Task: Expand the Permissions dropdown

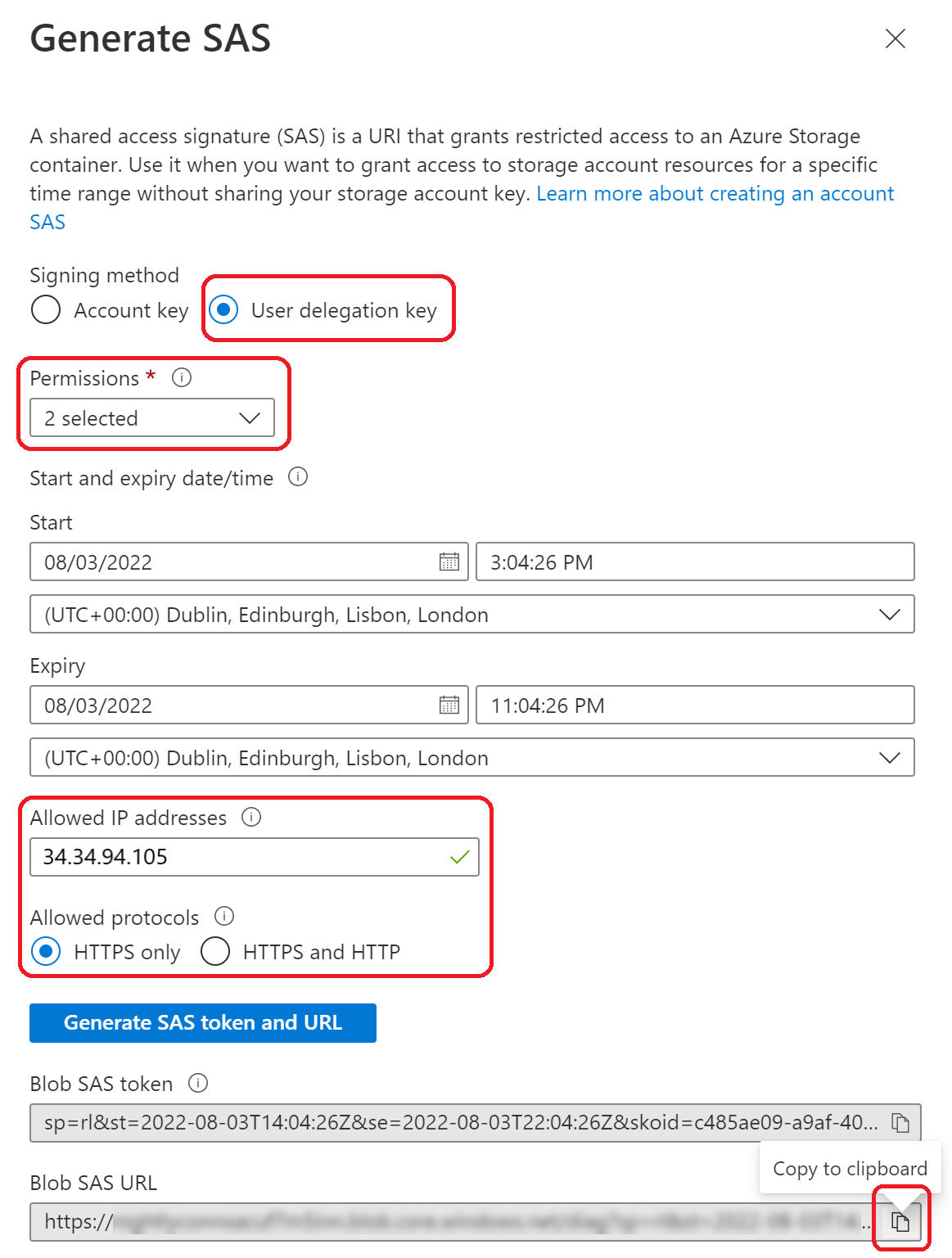Action: coord(152,418)
